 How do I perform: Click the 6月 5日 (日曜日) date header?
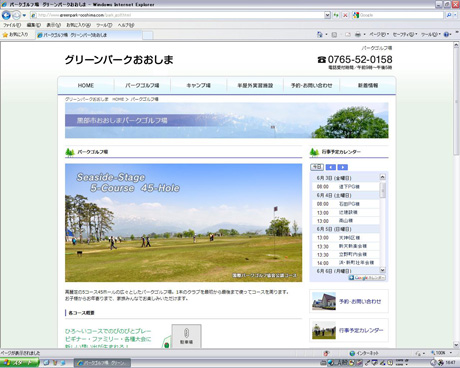click(334, 229)
